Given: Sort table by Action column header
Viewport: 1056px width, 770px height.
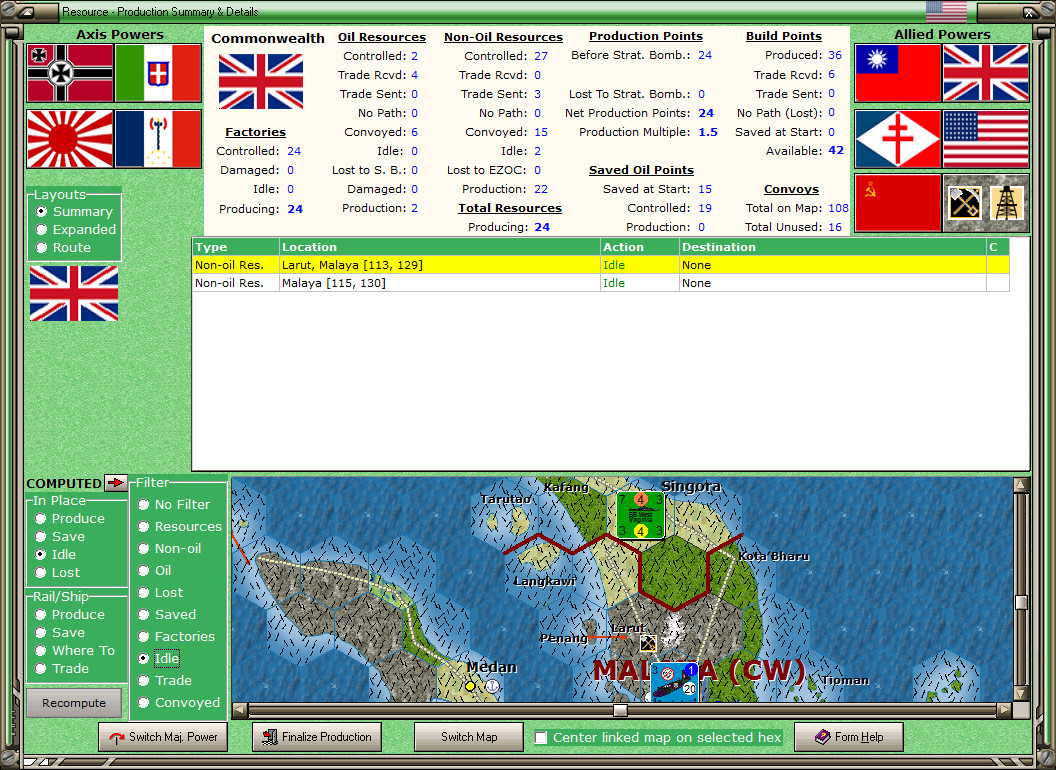Looking at the screenshot, I should [640, 247].
